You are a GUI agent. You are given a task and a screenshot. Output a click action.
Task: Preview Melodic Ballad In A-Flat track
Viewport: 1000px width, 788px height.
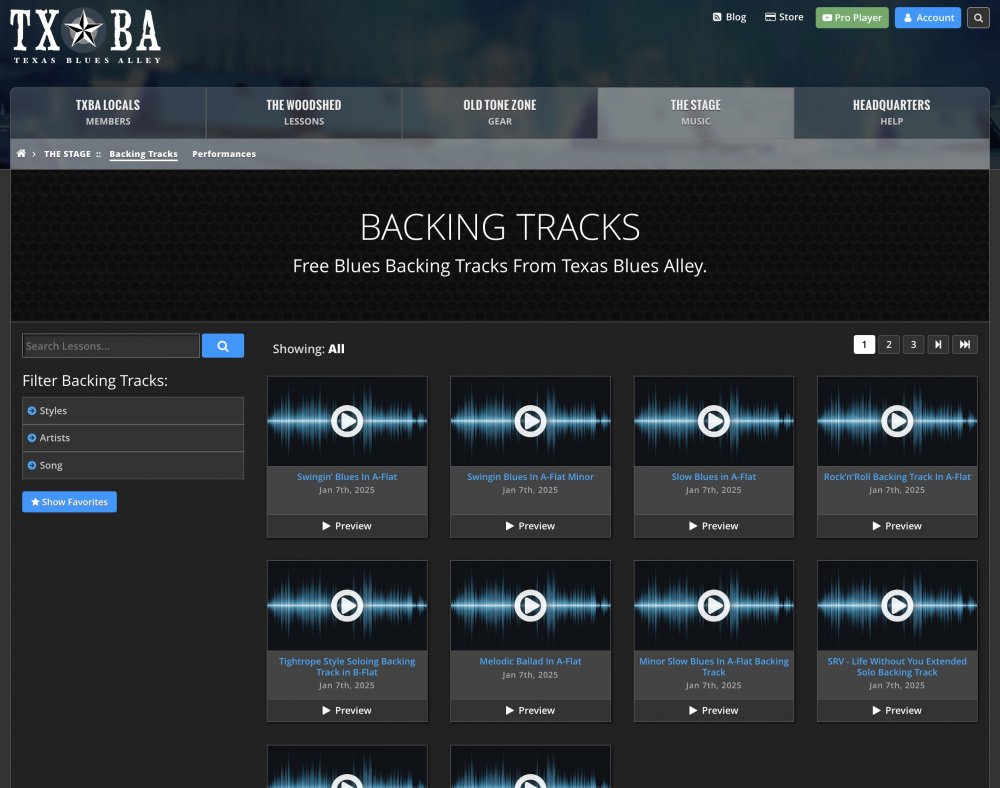pos(530,710)
